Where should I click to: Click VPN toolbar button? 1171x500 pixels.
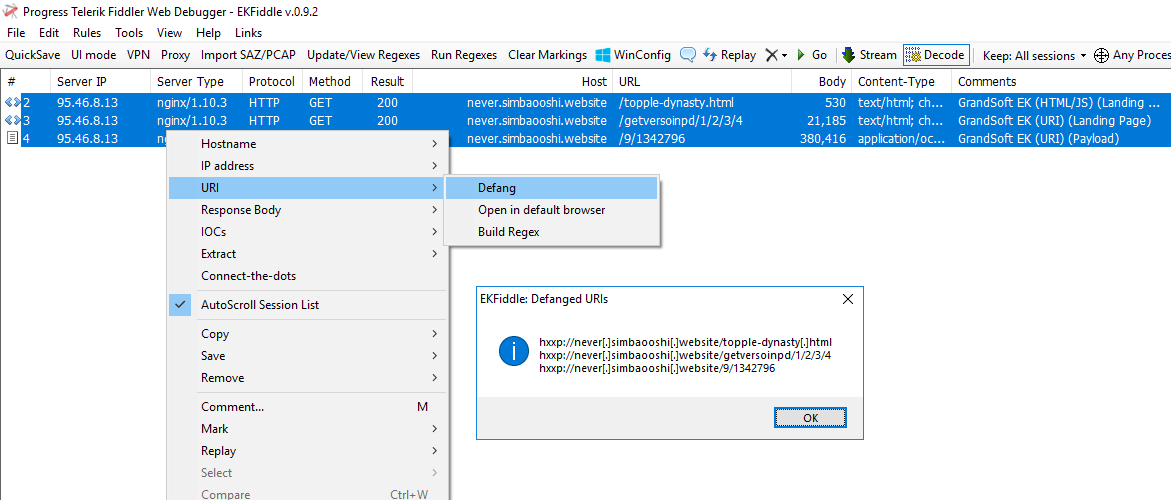138,55
